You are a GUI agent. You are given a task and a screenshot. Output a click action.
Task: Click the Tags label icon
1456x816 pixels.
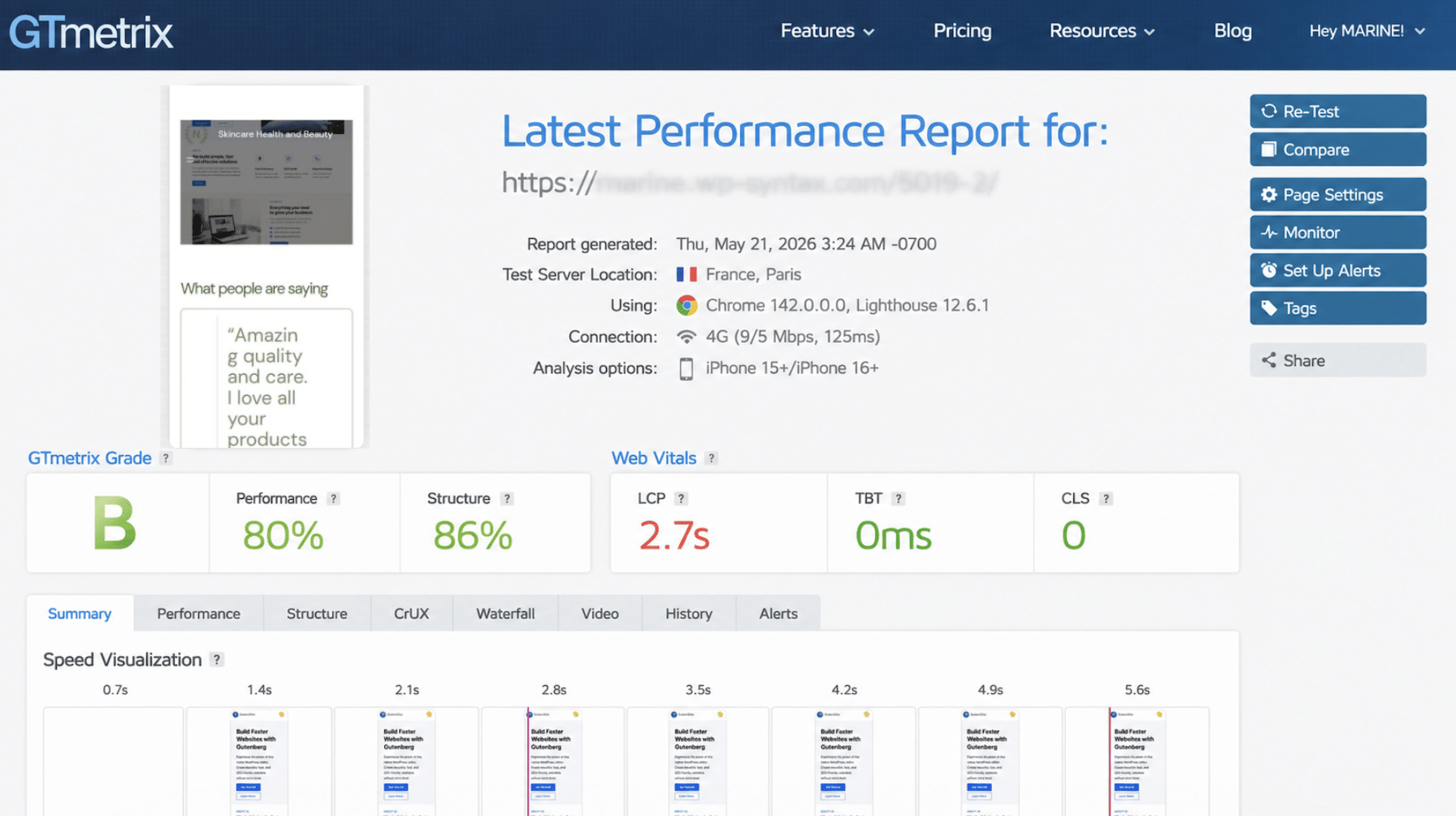click(1268, 308)
